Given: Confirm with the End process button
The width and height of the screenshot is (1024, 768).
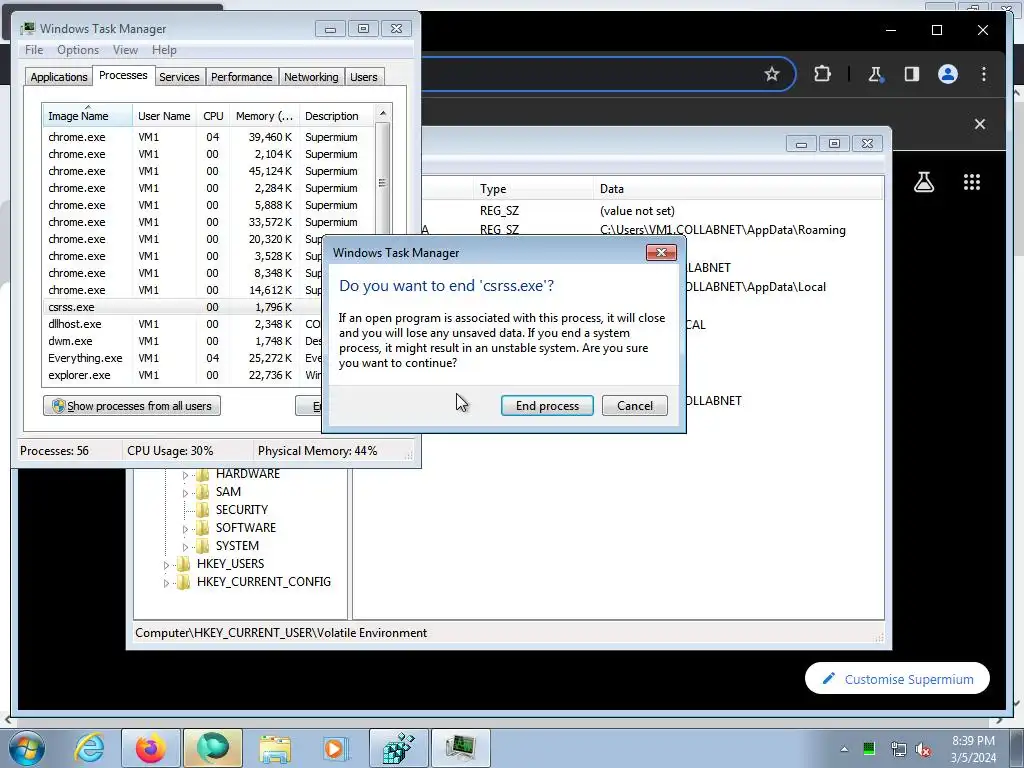Looking at the screenshot, I should (x=547, y=406).
